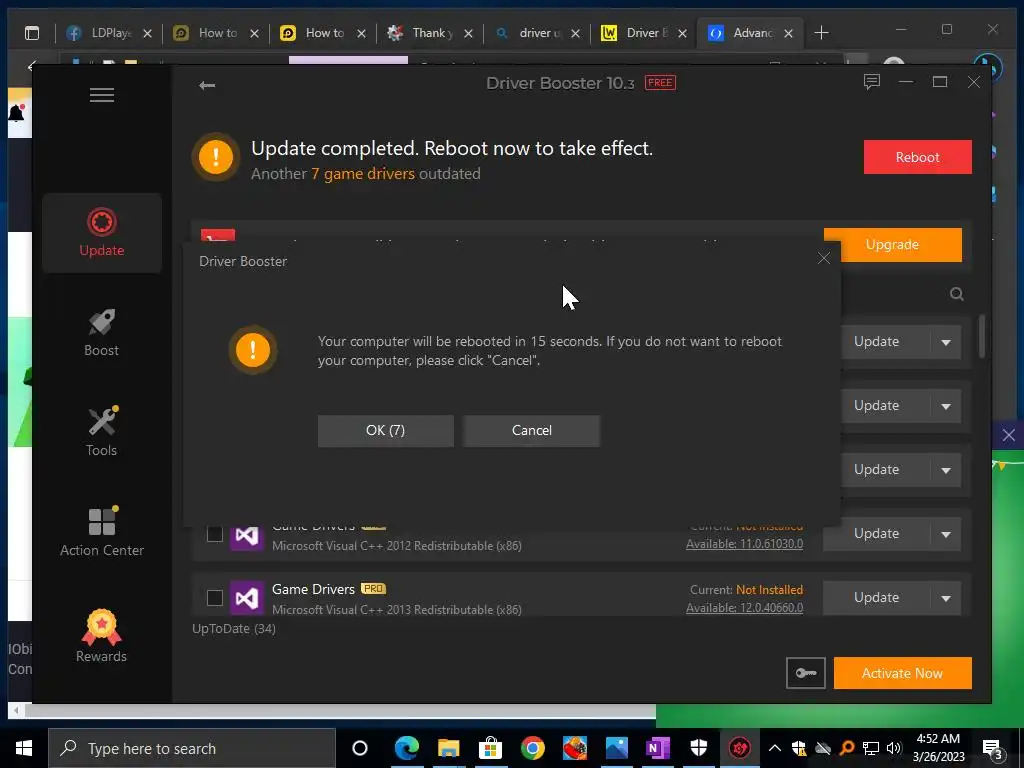Click the taskbar search box
This screenshot has width=1024, height=768.
[192, 748]
